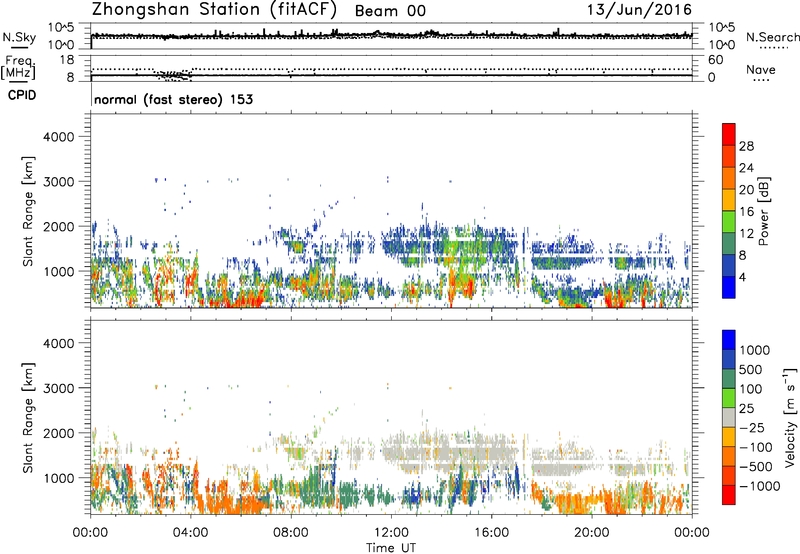This screenshot has width=800, height=554.
Task: Click the yellow-orange segment of power color bar
Action: pyautogui.click(x=729, y=200)
